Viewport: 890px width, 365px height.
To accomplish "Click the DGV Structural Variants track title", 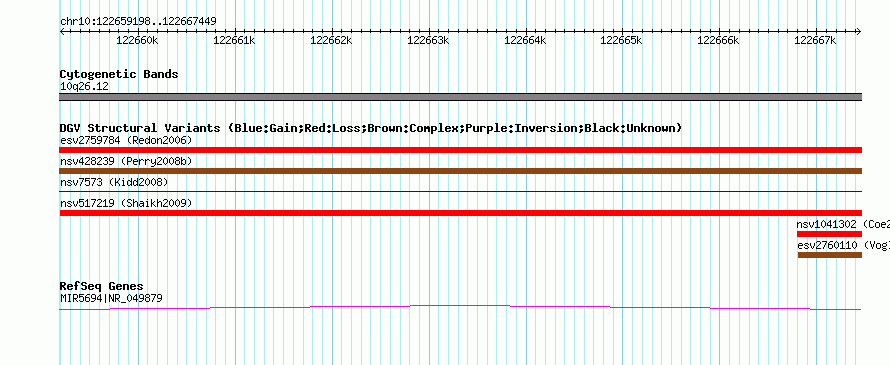I will tap(371, 128).
